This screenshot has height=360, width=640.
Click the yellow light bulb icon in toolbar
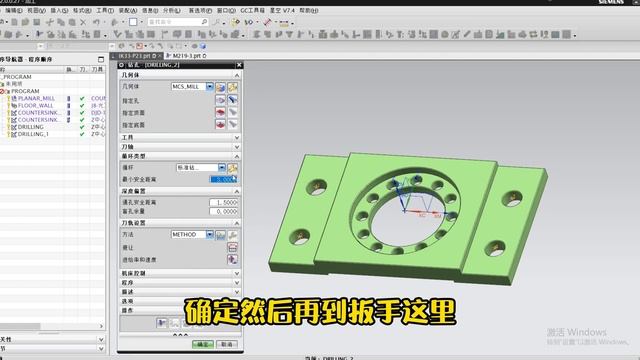pos(235,22)
